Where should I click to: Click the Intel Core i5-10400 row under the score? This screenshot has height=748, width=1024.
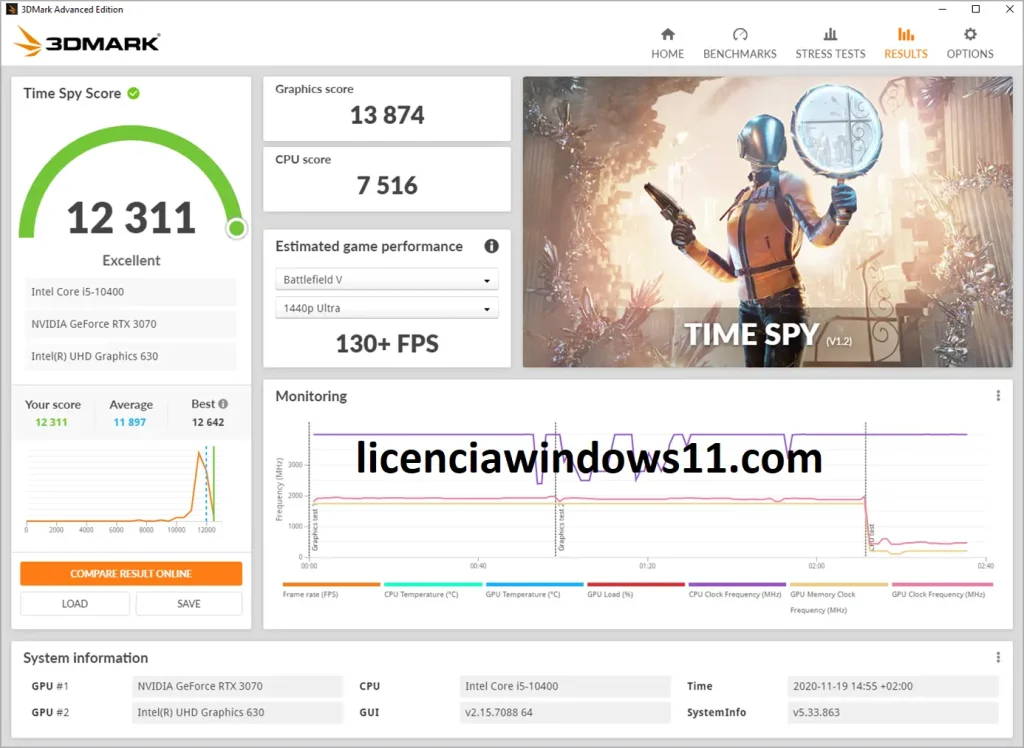pos(131,292)
